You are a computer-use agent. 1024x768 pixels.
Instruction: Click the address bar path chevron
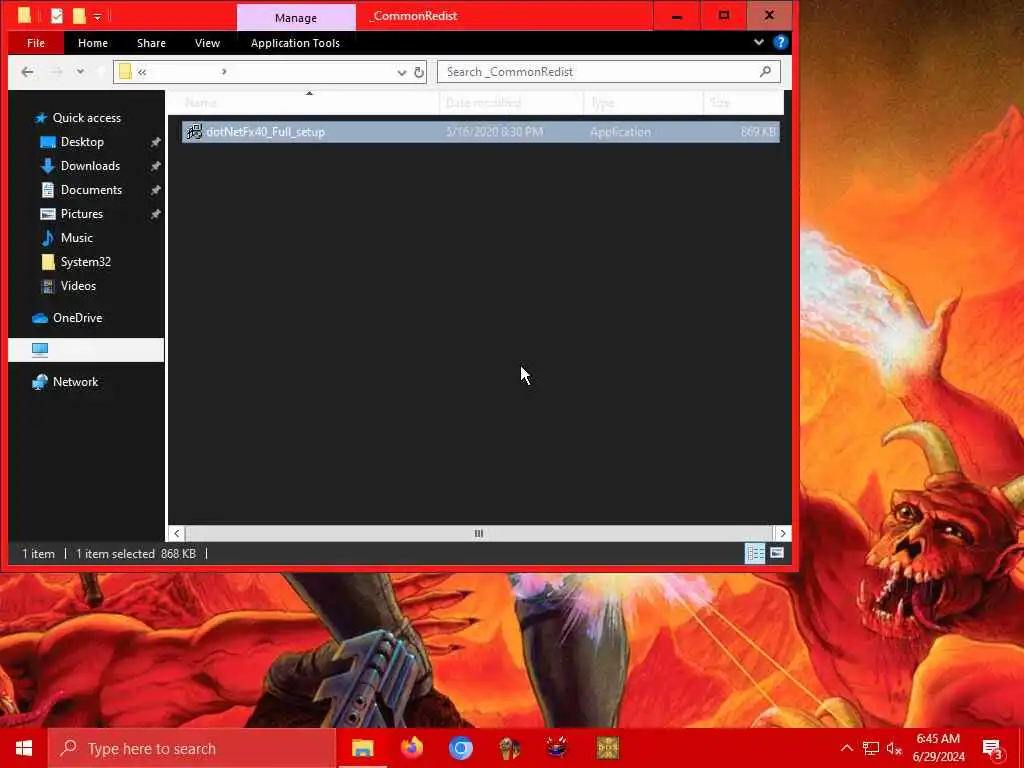tap(224, 72)
